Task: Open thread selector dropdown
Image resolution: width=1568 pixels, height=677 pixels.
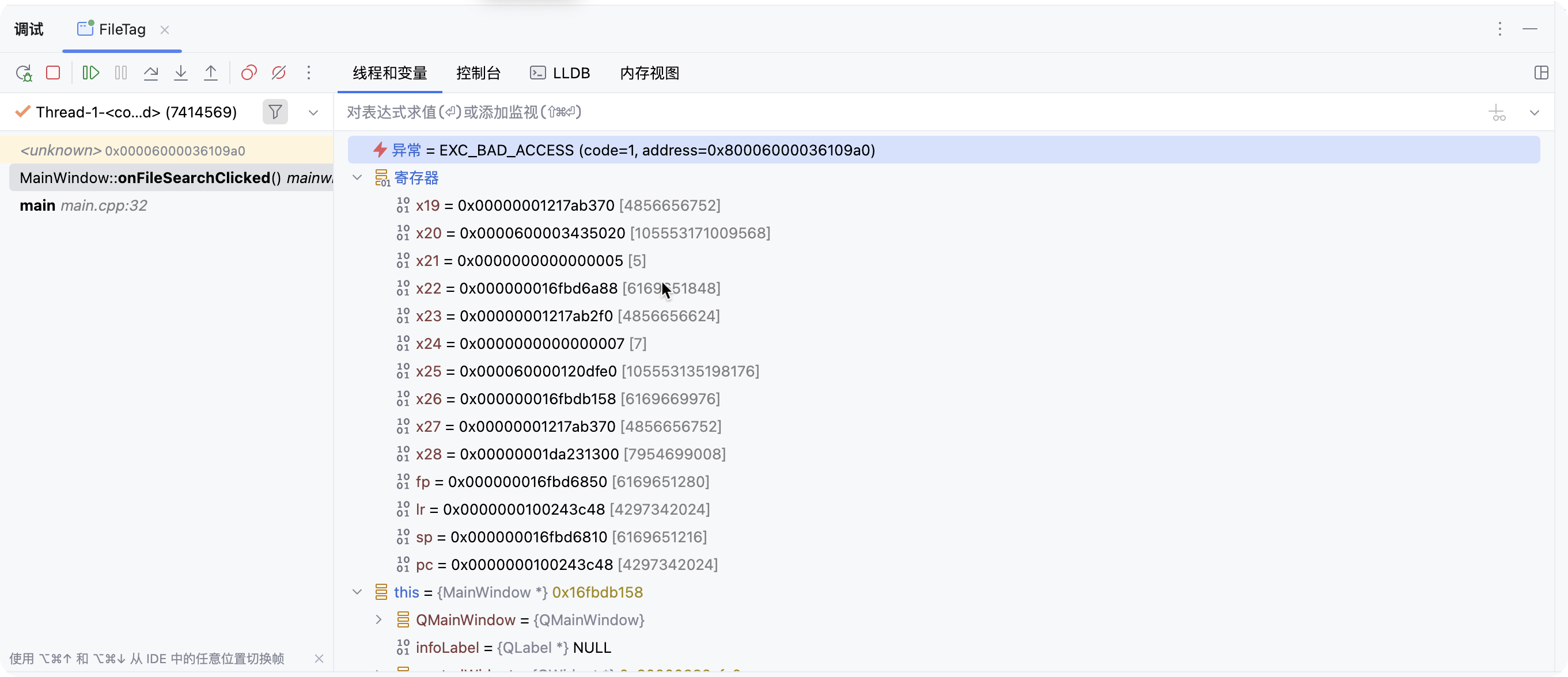Action: tap(313, 112)
